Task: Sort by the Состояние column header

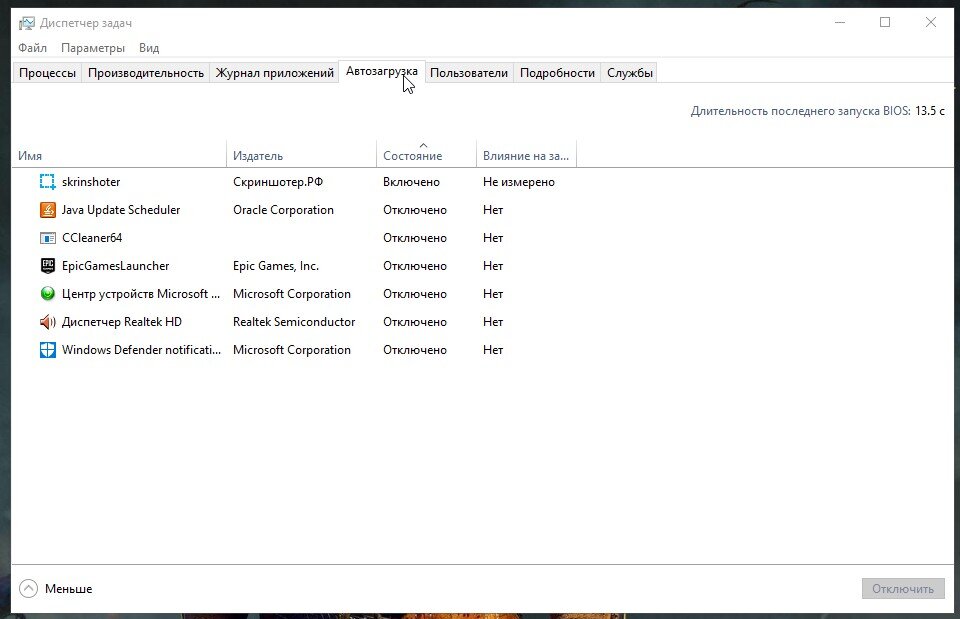Action: 427,156
